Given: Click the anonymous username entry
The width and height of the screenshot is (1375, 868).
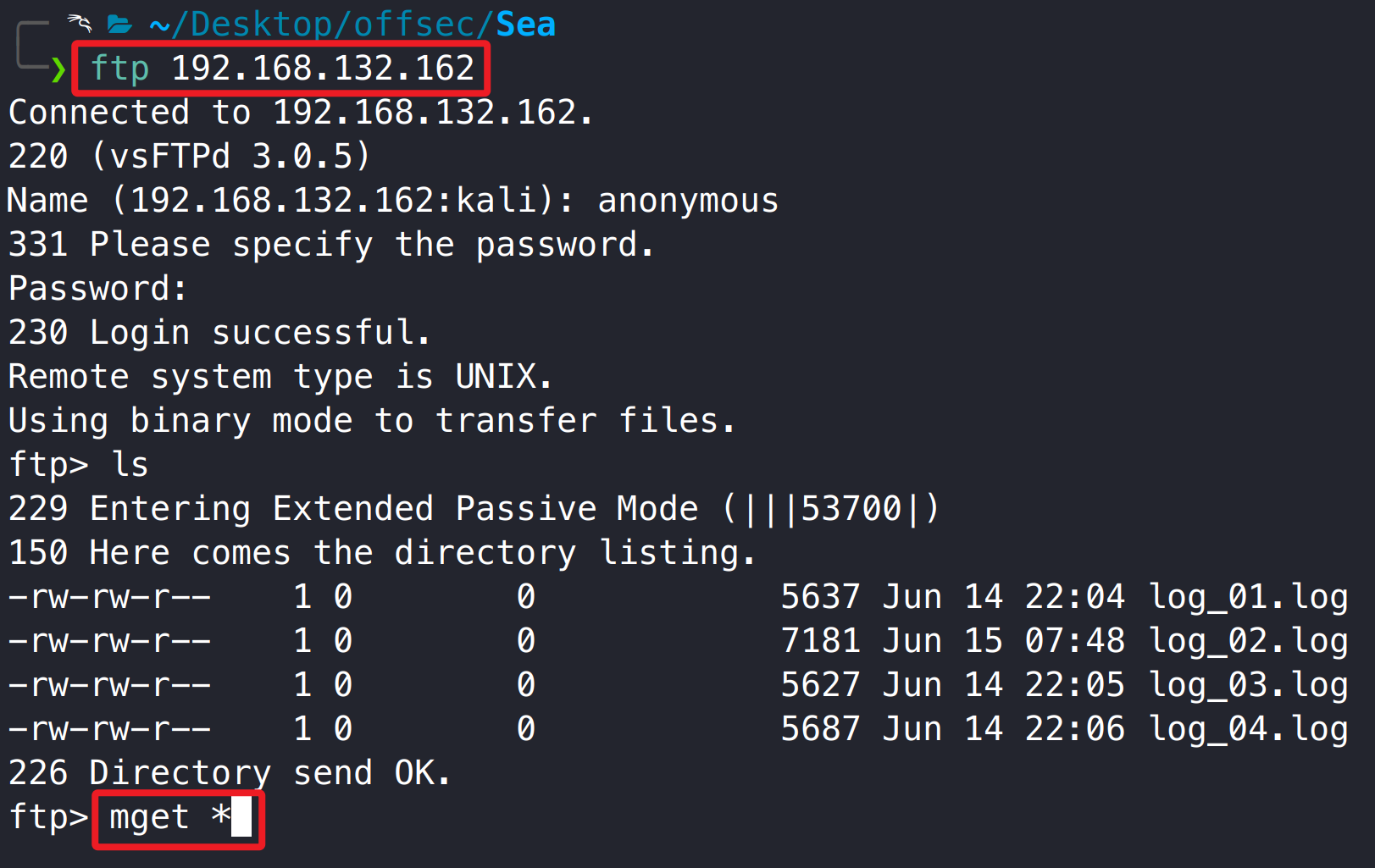Looking at the screenshot, I should 687,201.
